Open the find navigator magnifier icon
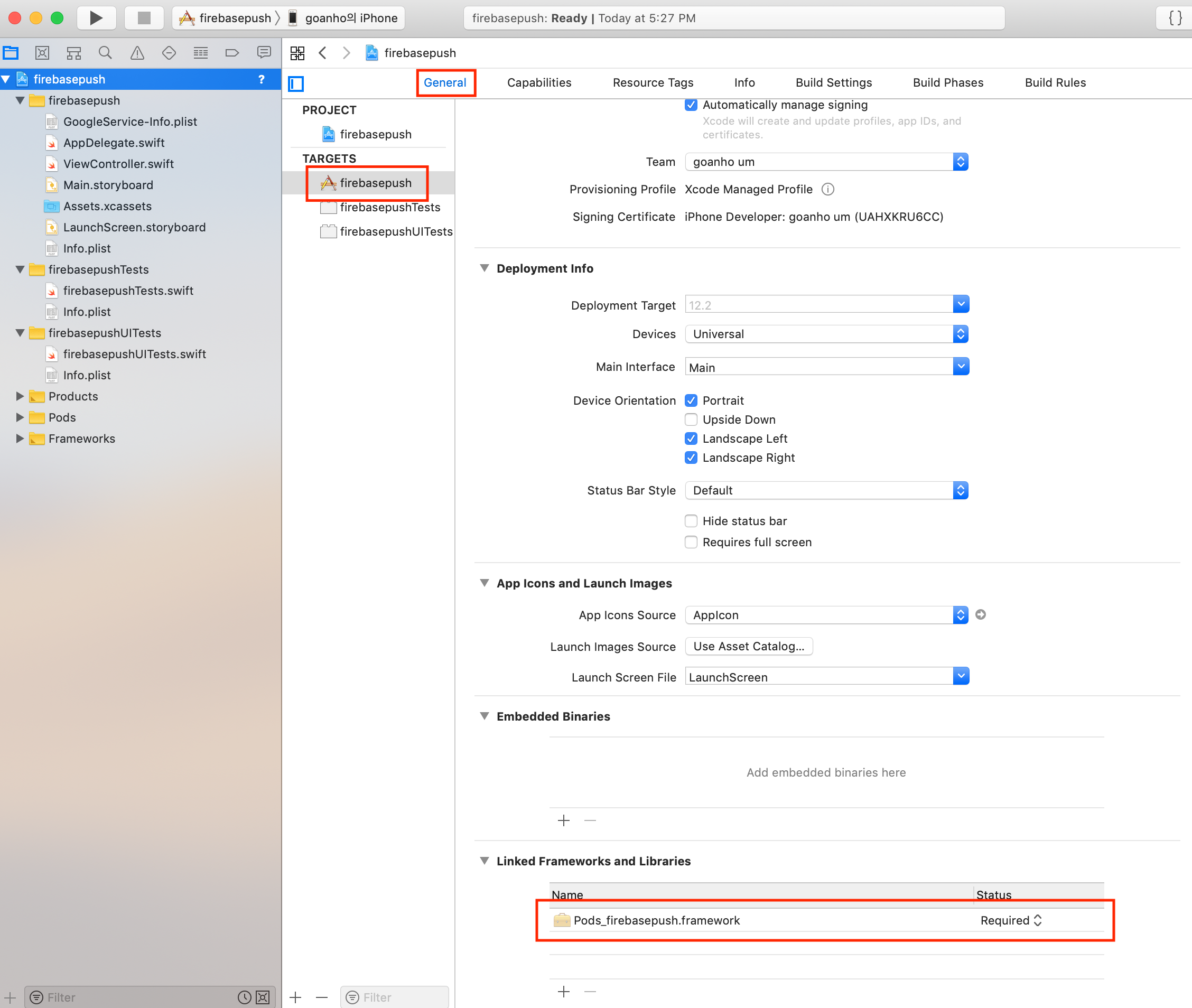The width and height of the screenshot is (1192, 1008). (105, 53)
